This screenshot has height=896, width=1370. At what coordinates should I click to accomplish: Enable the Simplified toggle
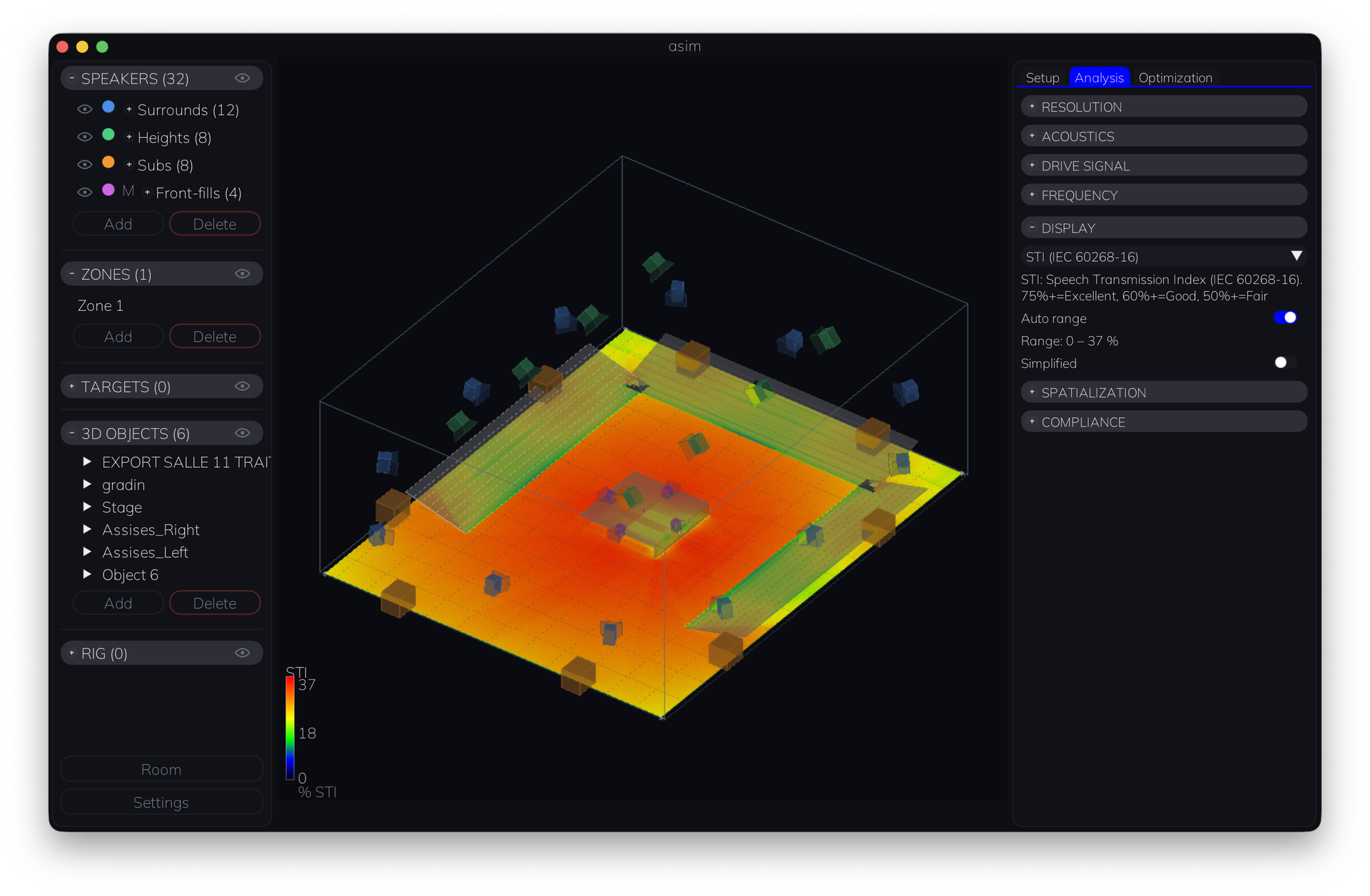coord(1285,362)
